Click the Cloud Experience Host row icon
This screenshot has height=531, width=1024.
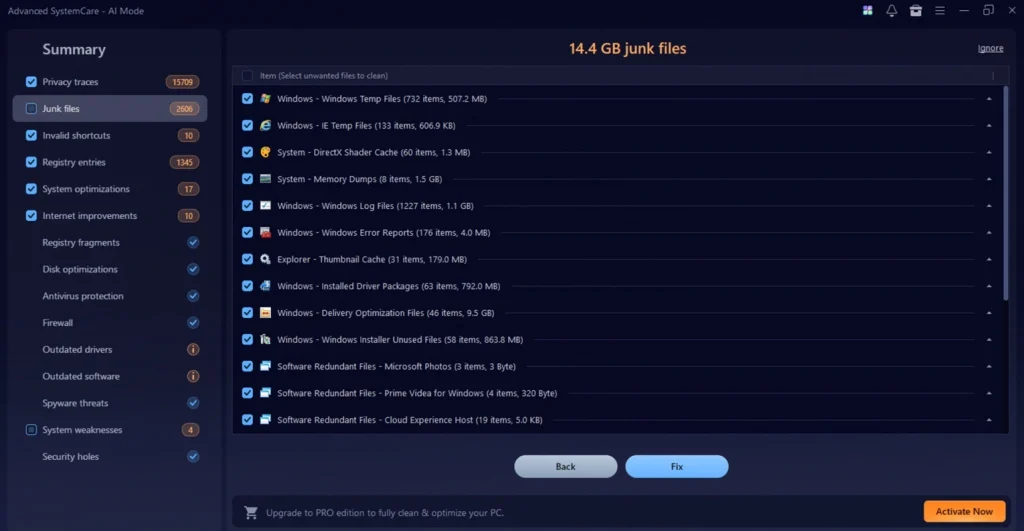265,420
